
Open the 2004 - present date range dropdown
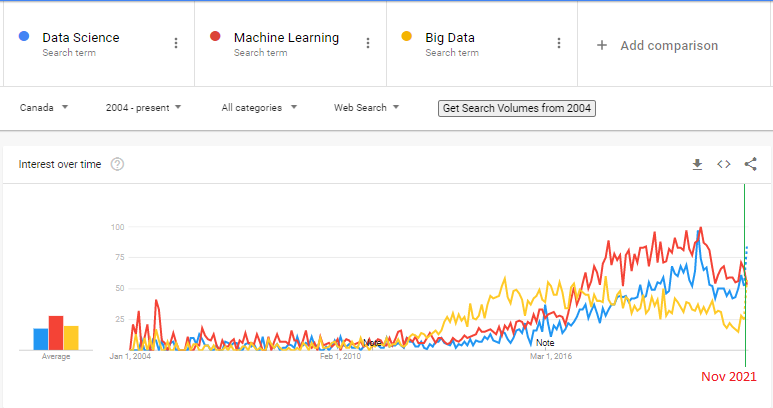143,107
